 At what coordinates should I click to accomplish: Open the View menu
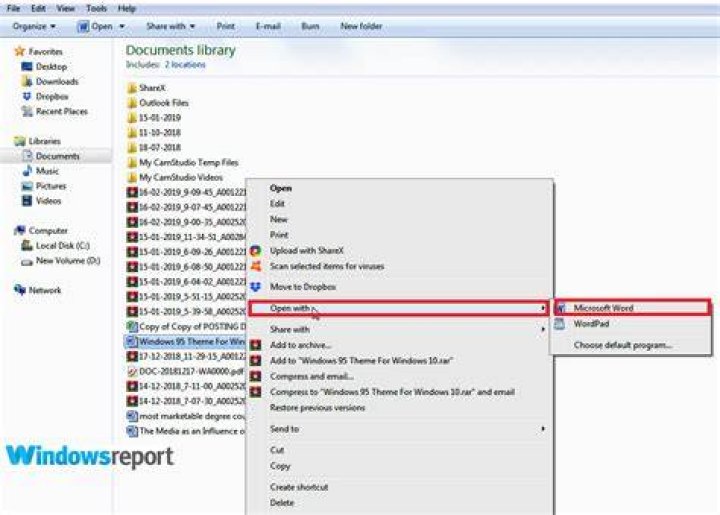click(66, 8)
